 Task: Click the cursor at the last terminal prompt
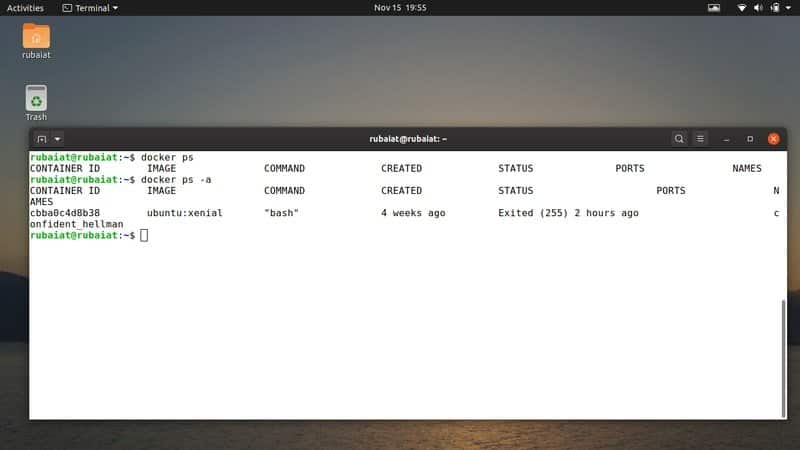click(x=144, y=235)
